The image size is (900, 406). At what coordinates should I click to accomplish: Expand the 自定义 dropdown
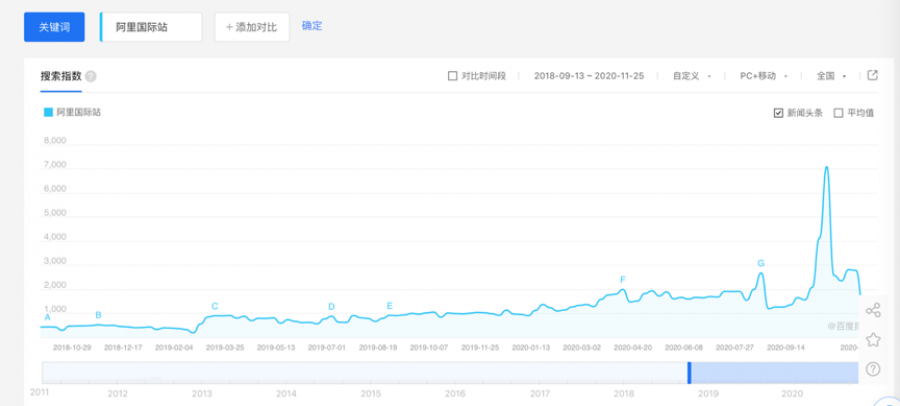[x=692, y=76]
